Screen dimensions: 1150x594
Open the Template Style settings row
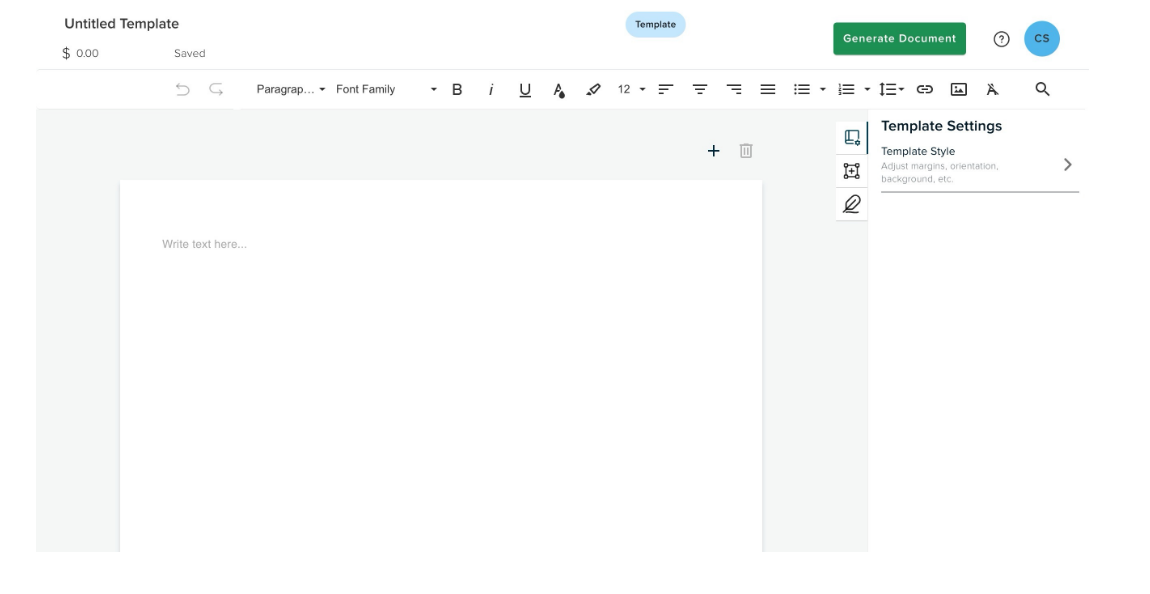point(978,165)
